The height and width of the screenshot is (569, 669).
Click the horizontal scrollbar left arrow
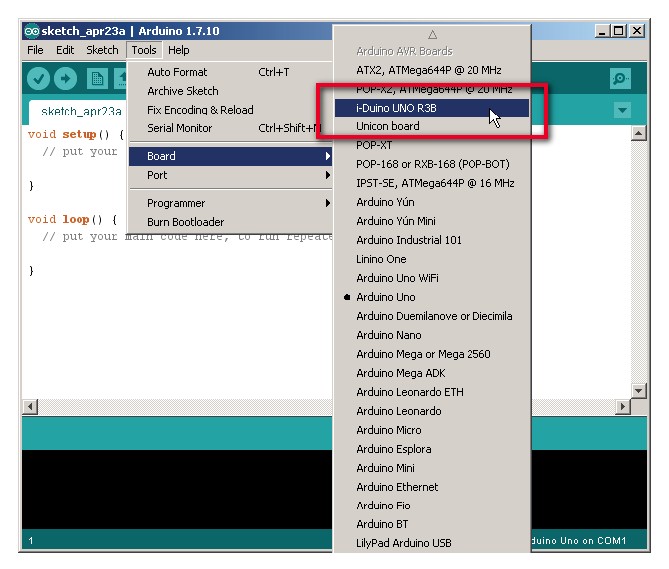(x=30, y=406)
